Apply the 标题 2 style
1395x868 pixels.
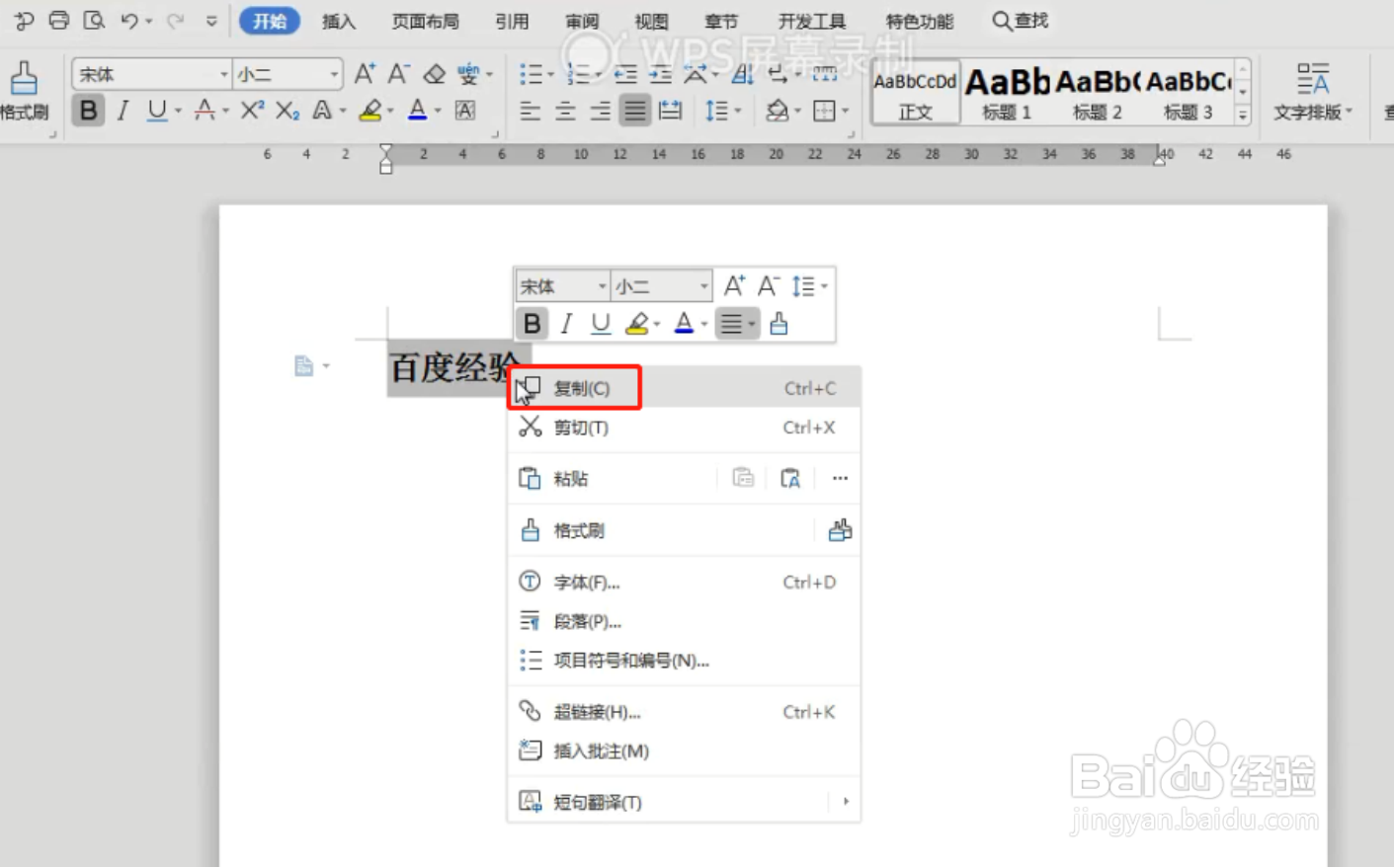1098,93
